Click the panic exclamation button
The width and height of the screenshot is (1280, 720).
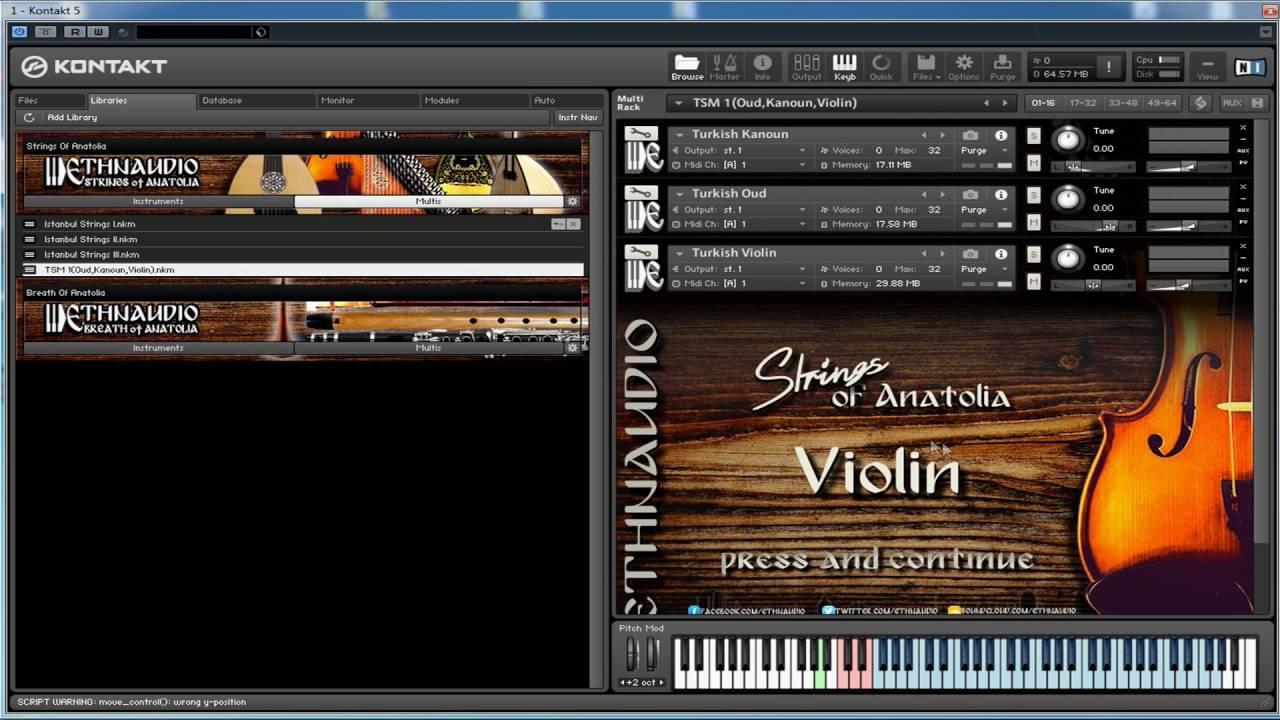pyautogui.click(x=1108, y=67)
